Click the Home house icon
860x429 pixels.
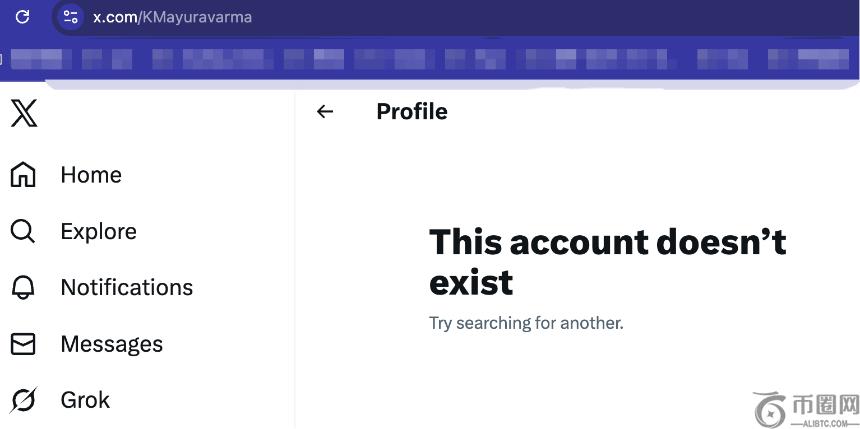click(x=23, y=175)
